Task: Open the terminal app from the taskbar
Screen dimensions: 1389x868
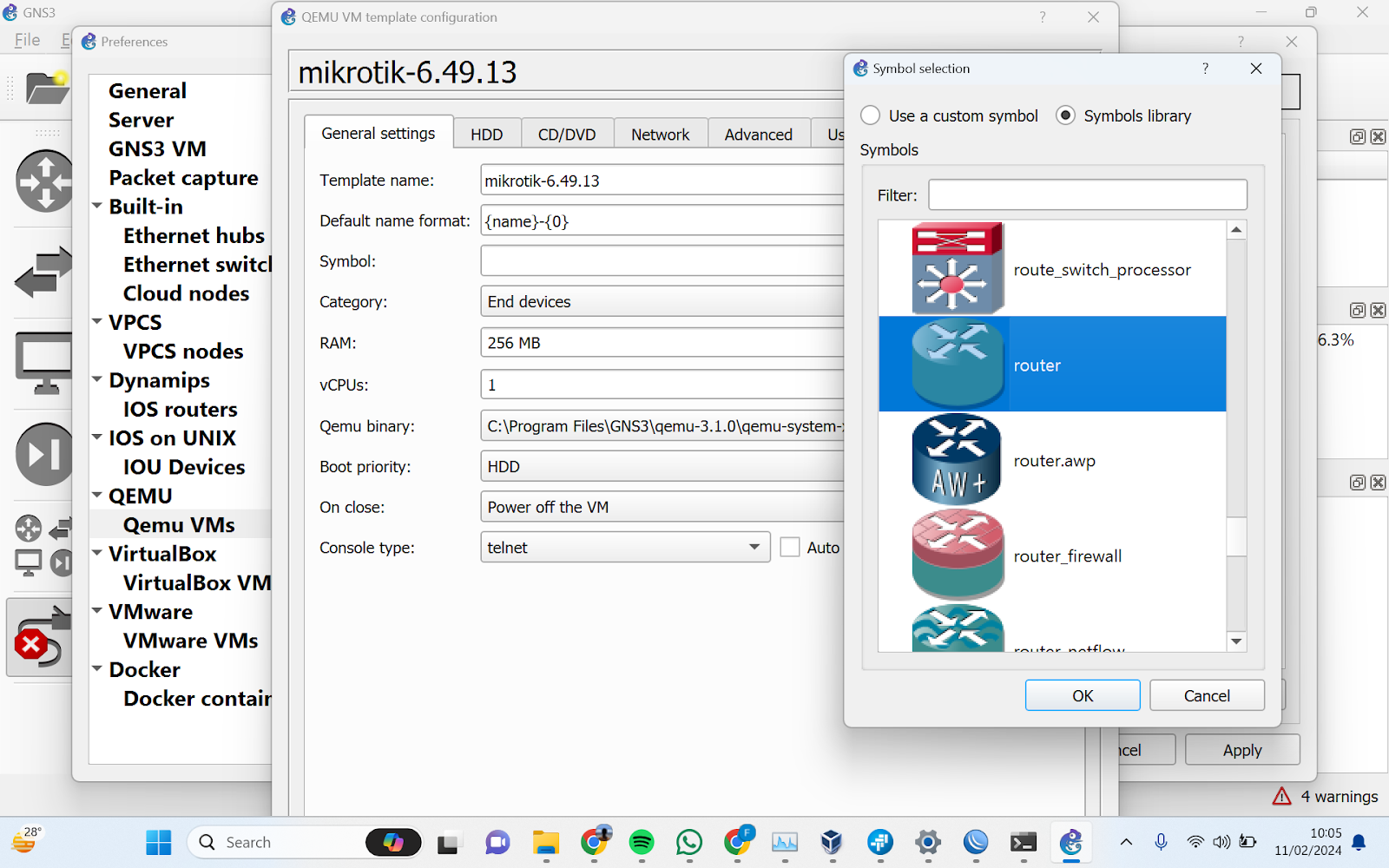Action: 1024,842
